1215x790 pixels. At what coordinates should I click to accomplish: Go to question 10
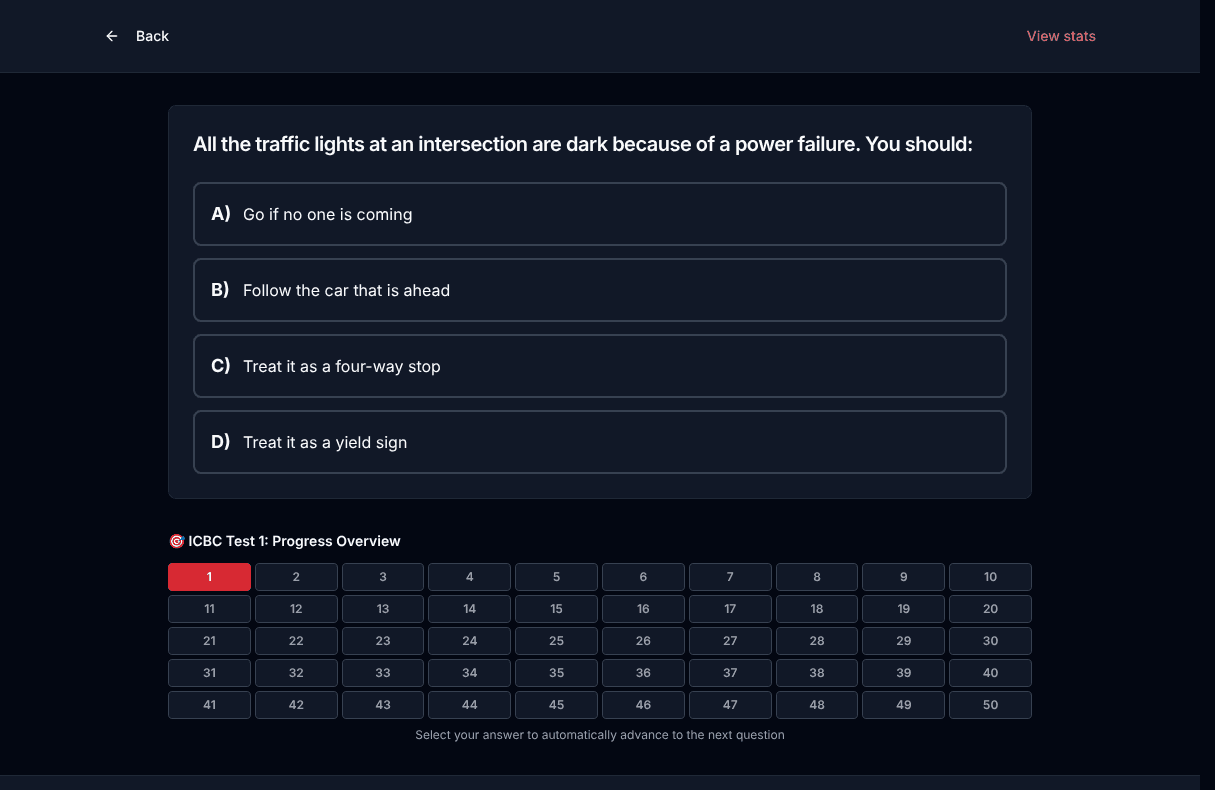pyautogui.click(x=990, y=577)
